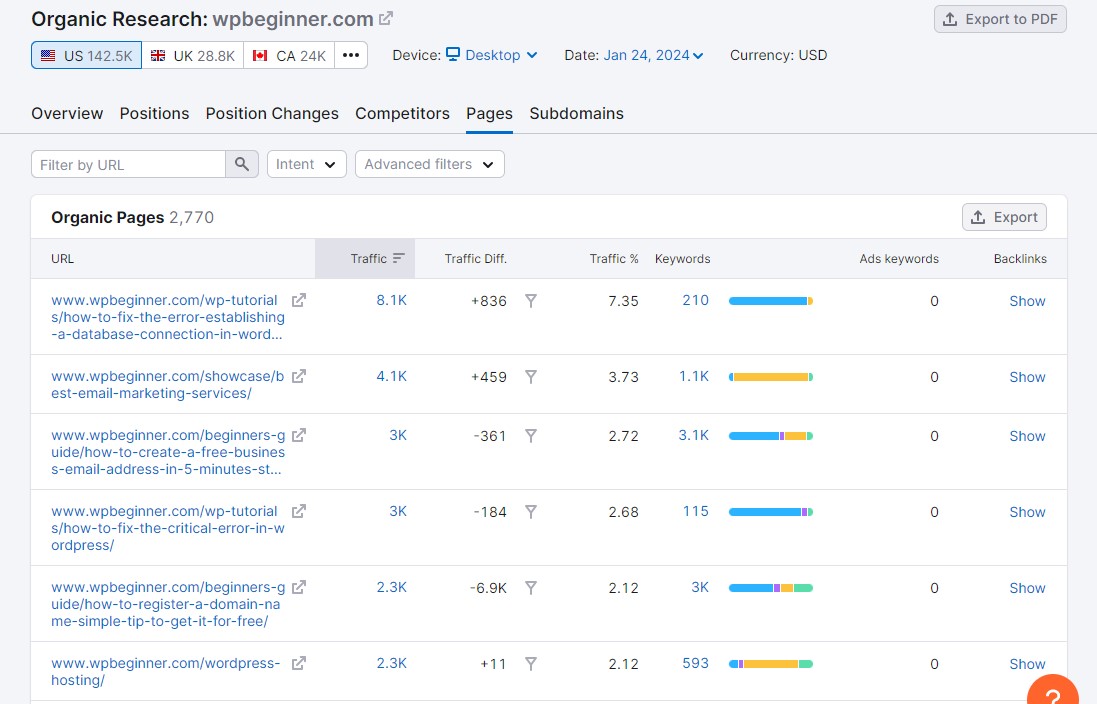Image resolution: width=1097 pixels, height=704 pixels.
Task: Open the best-email-marketing-services showcase URL
Action: click(x=168, y=385)
